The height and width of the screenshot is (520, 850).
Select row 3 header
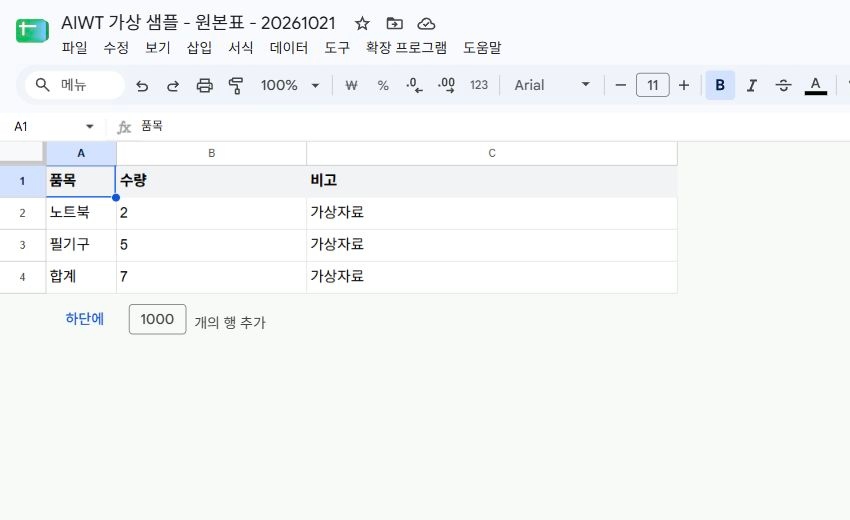click(x=22, y=245)
